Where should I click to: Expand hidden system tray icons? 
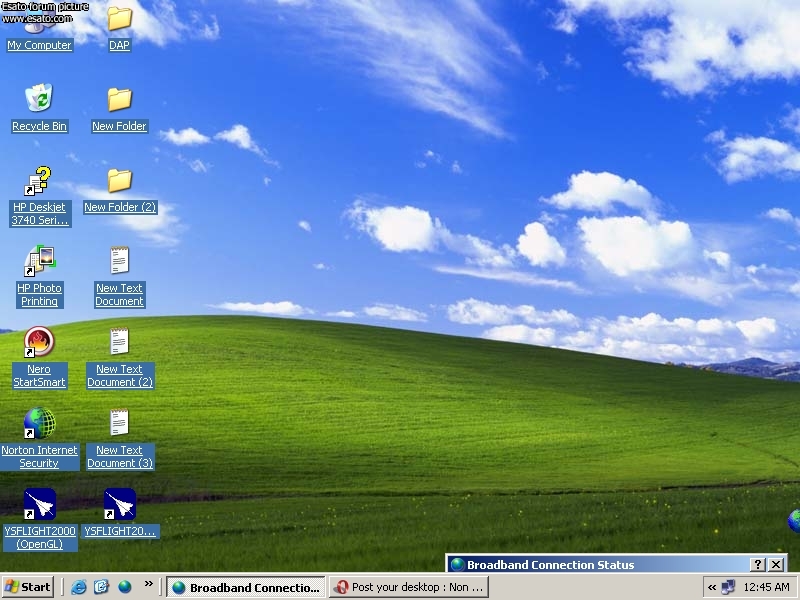(712, 588)
